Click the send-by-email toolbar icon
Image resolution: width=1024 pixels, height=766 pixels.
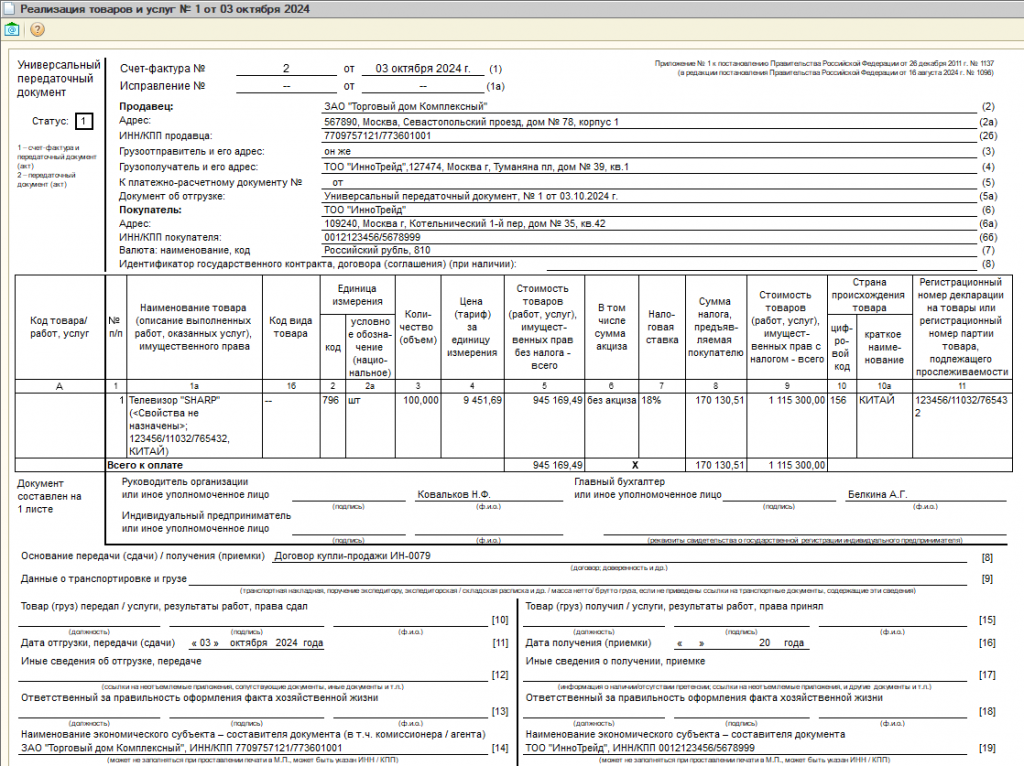12,29
